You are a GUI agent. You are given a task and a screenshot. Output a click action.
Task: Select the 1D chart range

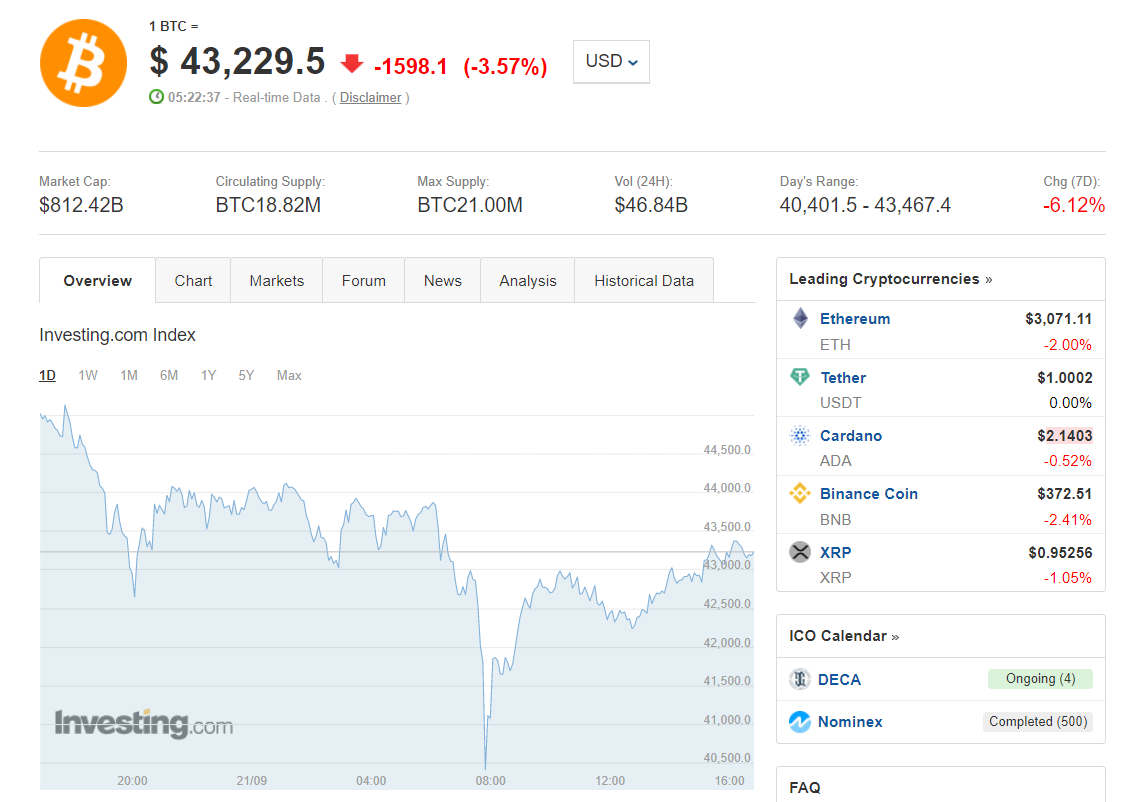pos(48,375)
